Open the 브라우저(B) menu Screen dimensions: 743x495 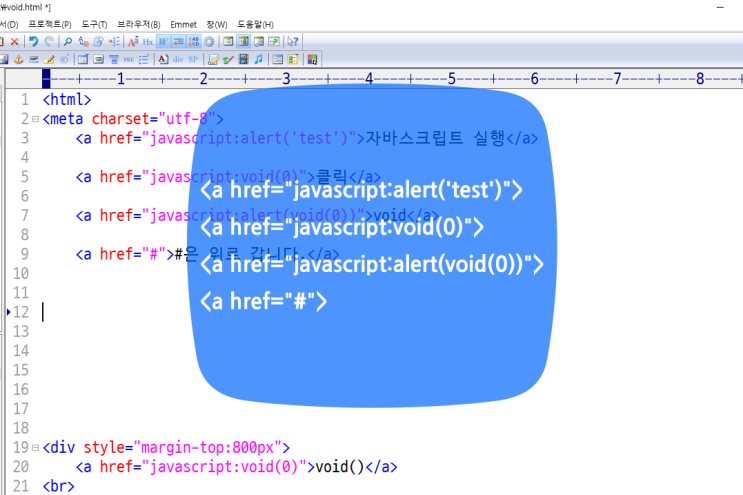click(x=138, y=24)
